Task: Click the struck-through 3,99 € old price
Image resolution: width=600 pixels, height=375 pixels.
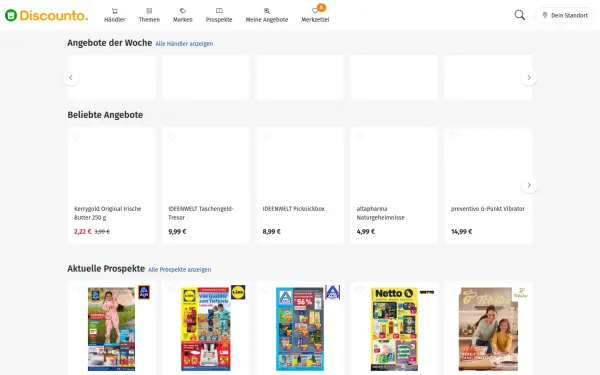Action: click(x=102, y=232)
